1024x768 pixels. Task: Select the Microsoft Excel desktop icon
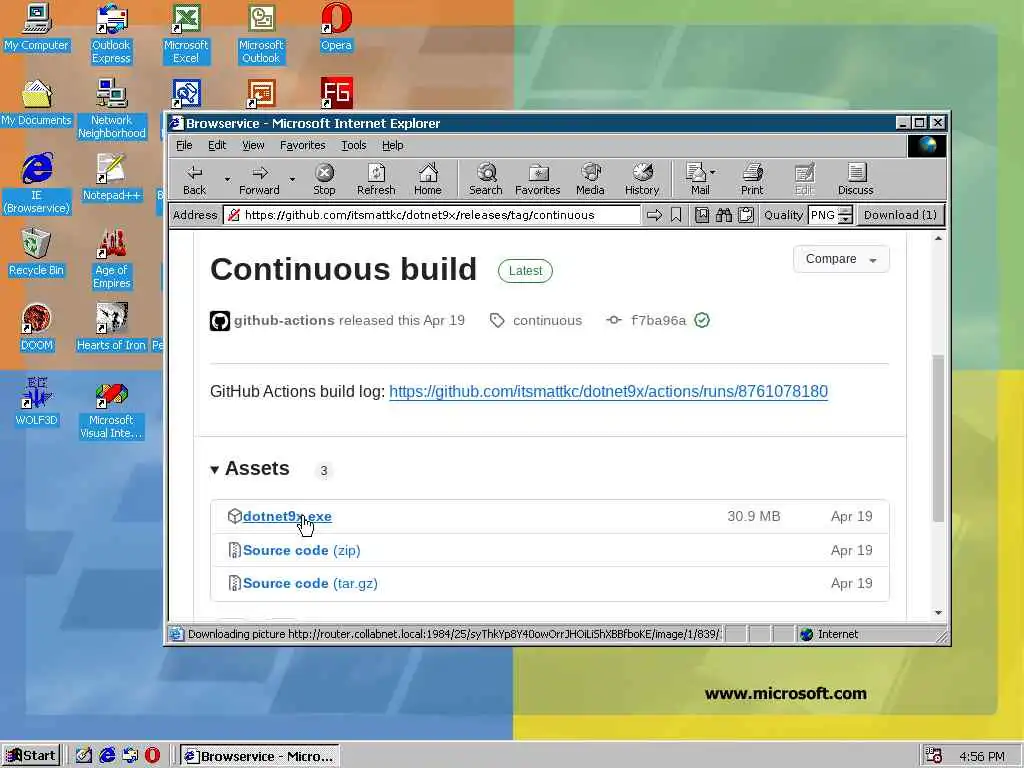tap(186, 33)
